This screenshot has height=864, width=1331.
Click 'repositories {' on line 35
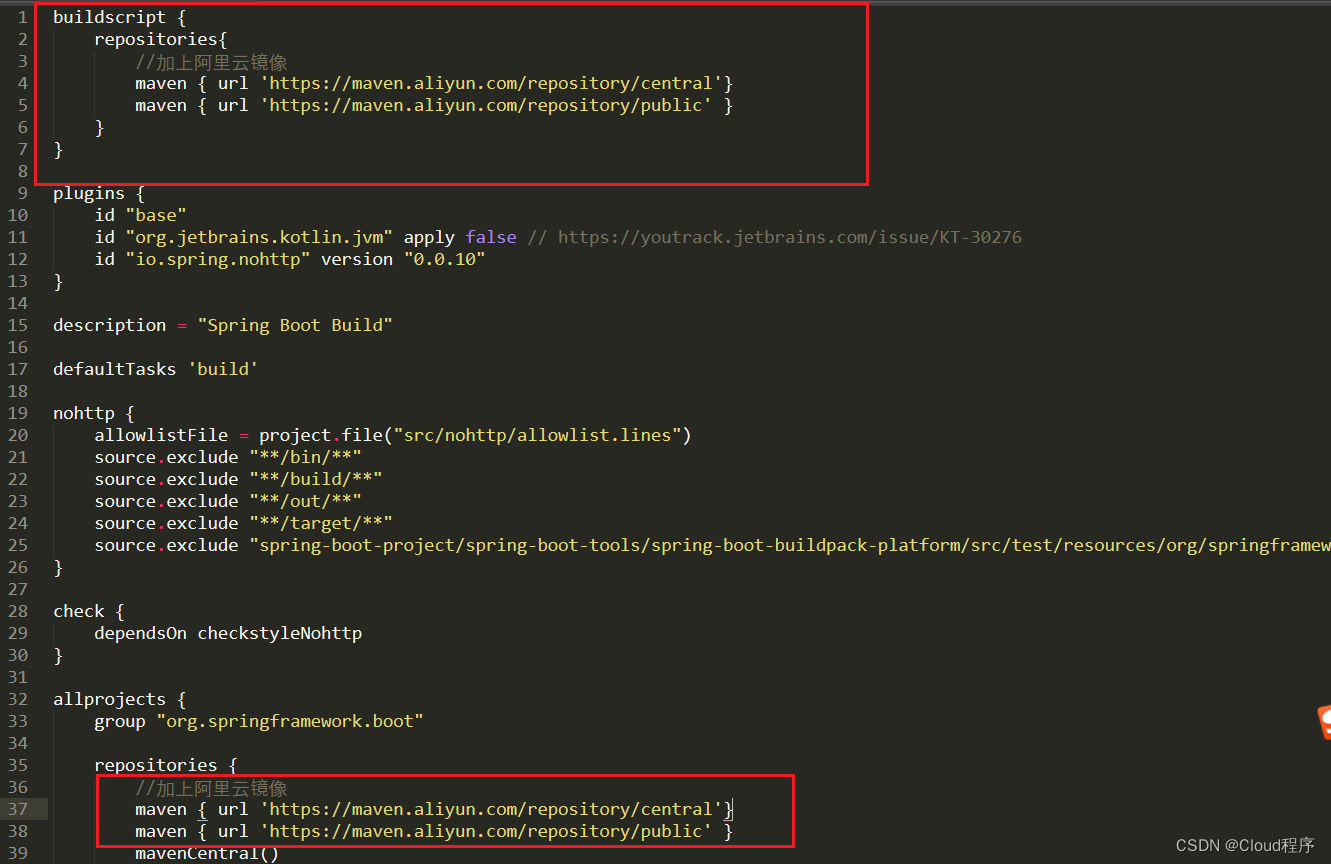166,765
